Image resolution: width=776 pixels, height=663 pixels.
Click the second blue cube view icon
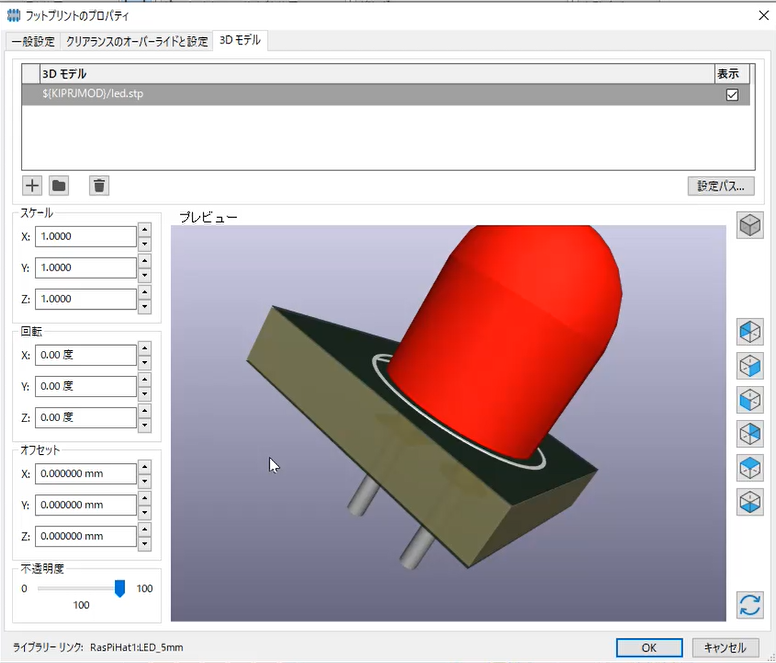[749, 365]
